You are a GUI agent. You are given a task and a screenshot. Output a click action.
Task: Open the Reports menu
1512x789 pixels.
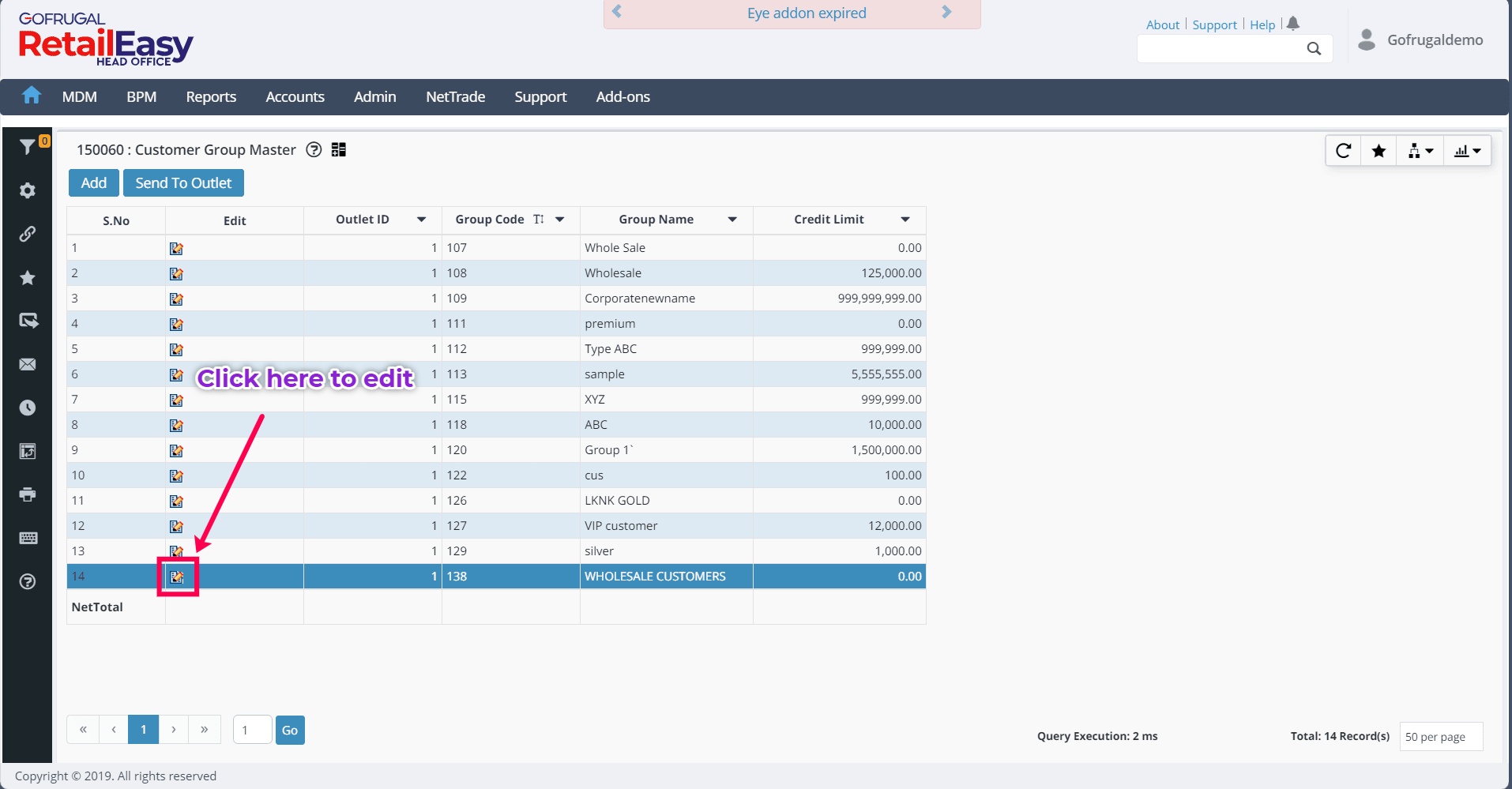[211, 96]
